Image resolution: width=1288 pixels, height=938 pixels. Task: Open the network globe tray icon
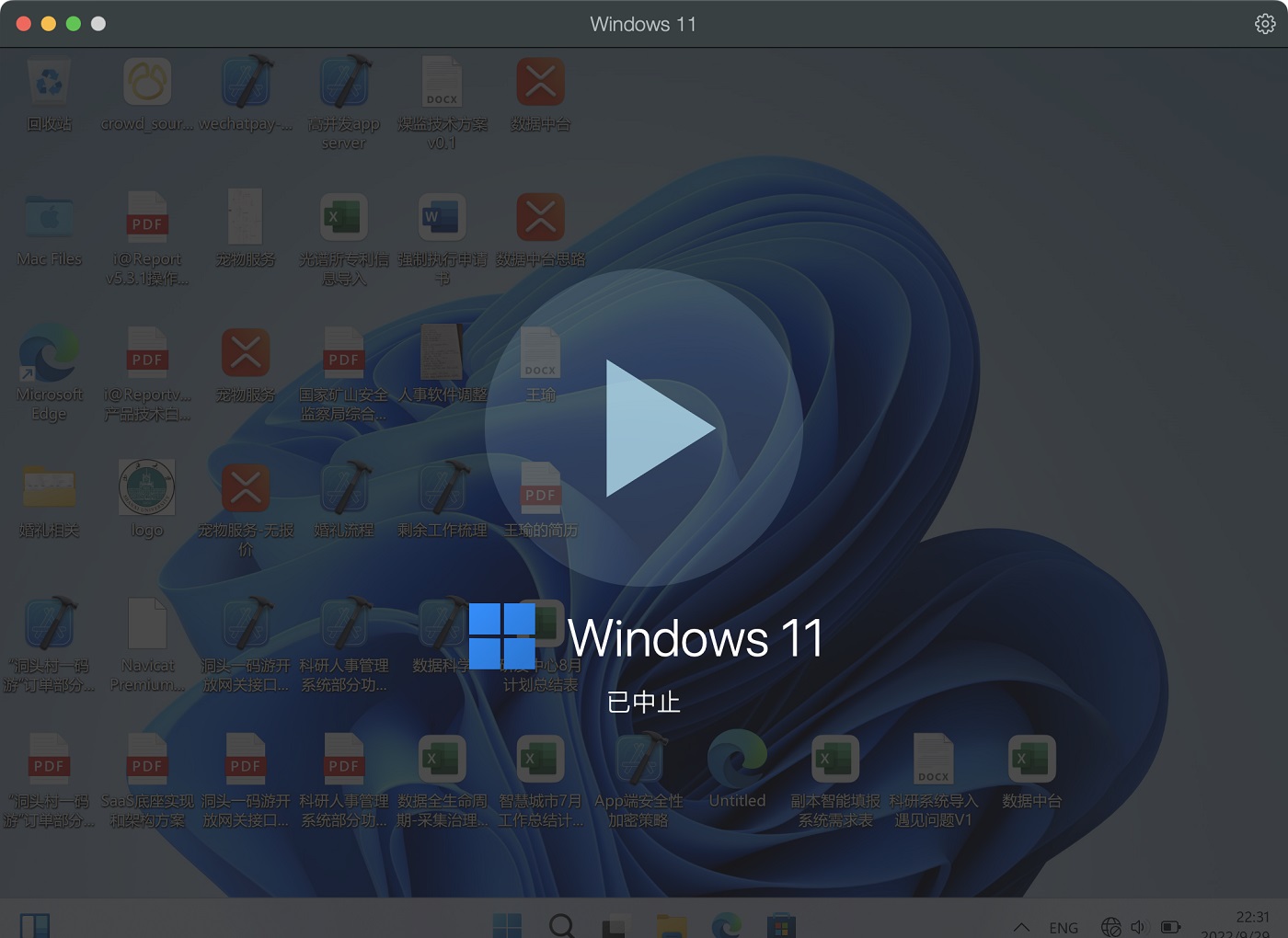[1111, 927]
